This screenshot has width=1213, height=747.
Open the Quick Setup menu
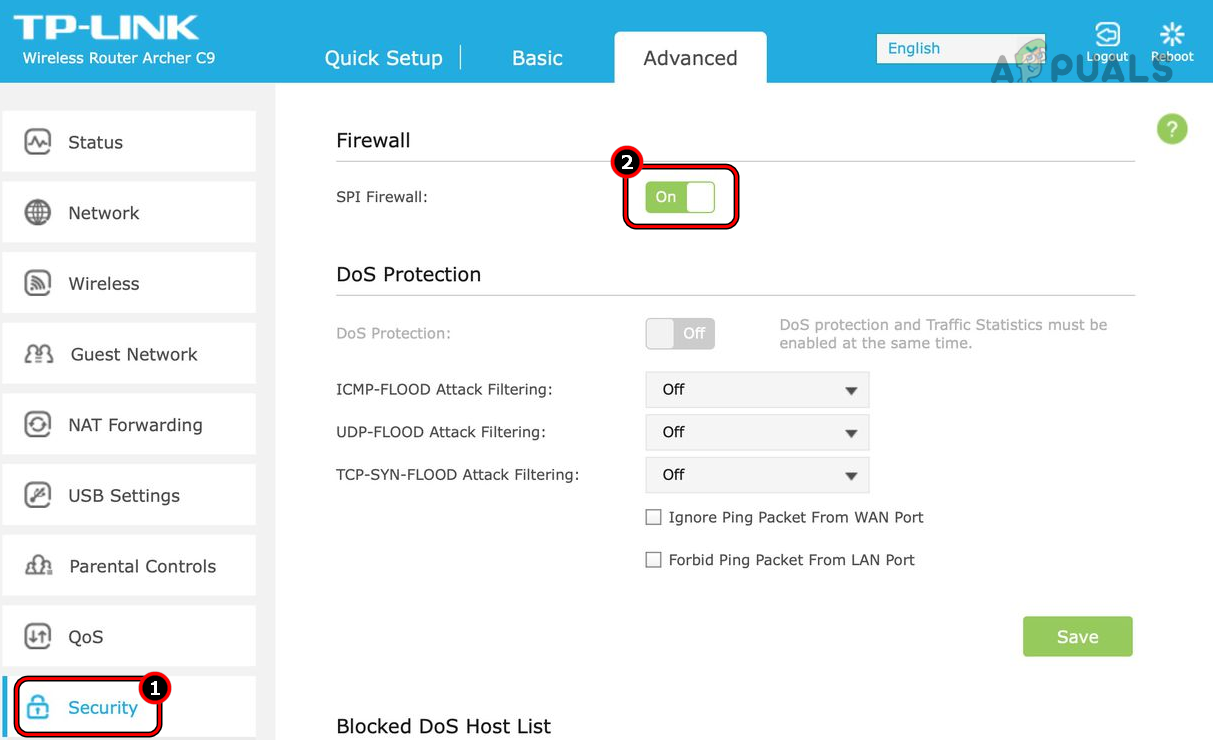(384, 58)
